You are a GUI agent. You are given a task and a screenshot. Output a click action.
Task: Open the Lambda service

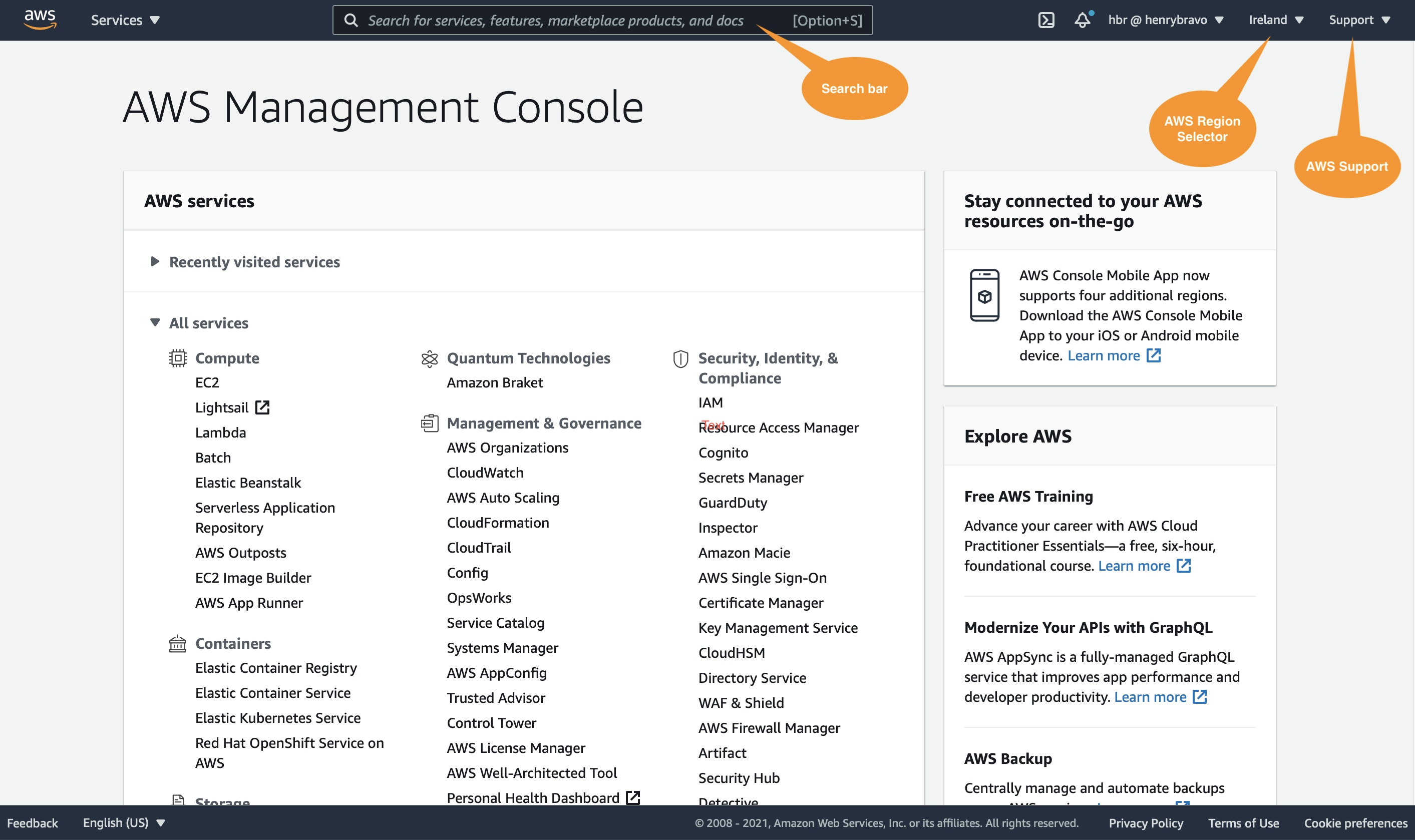tap(220, 433)
